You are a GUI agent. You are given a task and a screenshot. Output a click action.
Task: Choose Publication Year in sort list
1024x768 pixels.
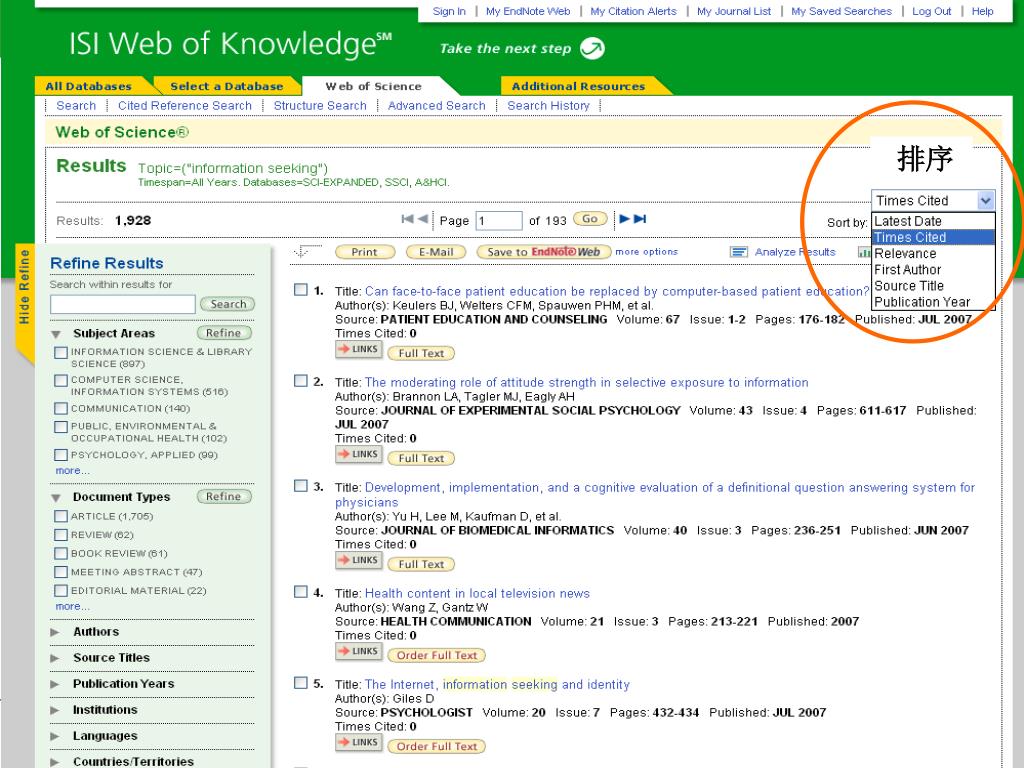click(933, 302)
